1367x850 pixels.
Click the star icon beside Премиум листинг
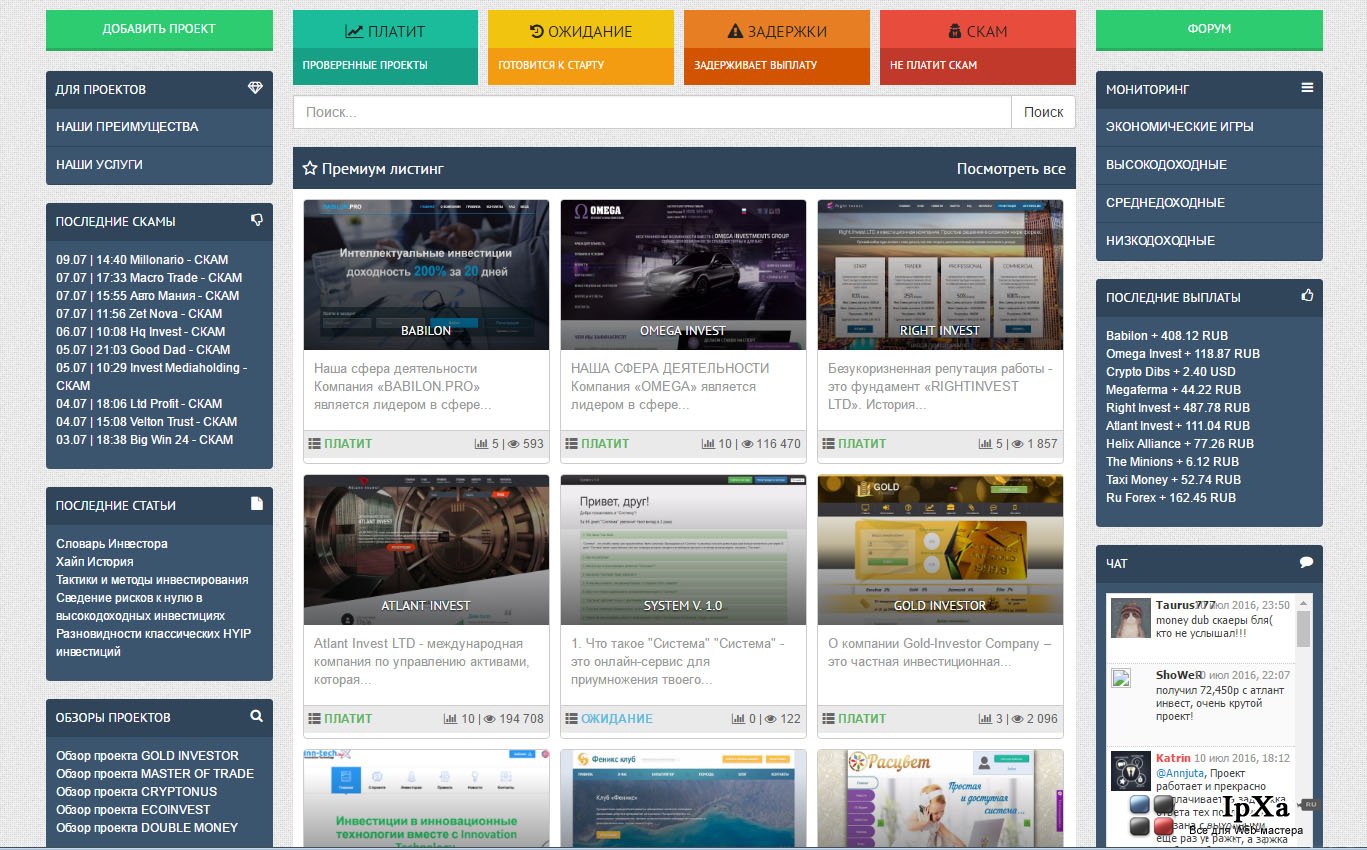(x=310, y=169)
